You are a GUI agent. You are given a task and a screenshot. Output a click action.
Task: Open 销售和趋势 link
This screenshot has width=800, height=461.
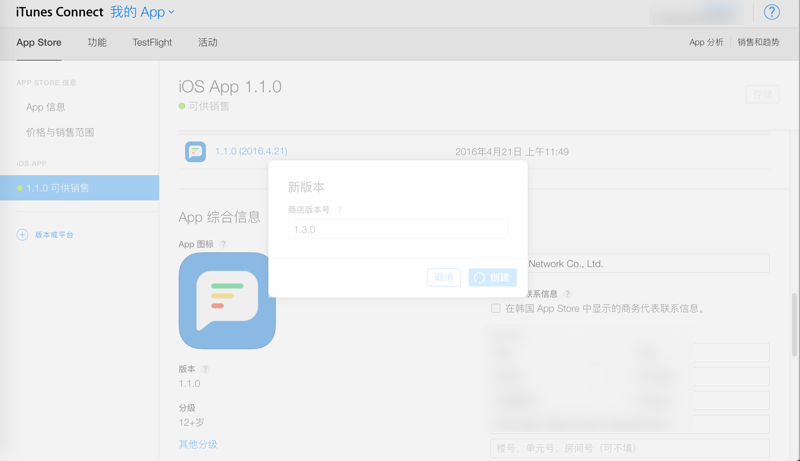758,42
